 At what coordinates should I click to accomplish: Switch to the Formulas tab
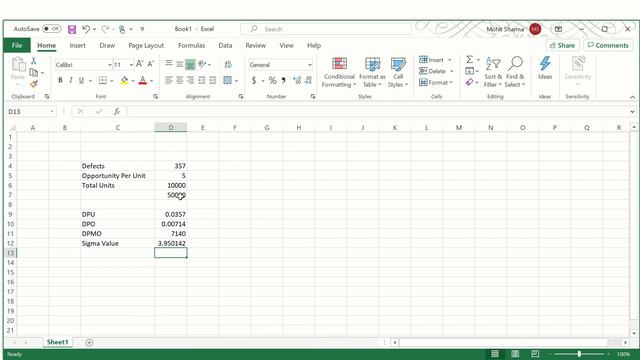[x=191, y=45]
